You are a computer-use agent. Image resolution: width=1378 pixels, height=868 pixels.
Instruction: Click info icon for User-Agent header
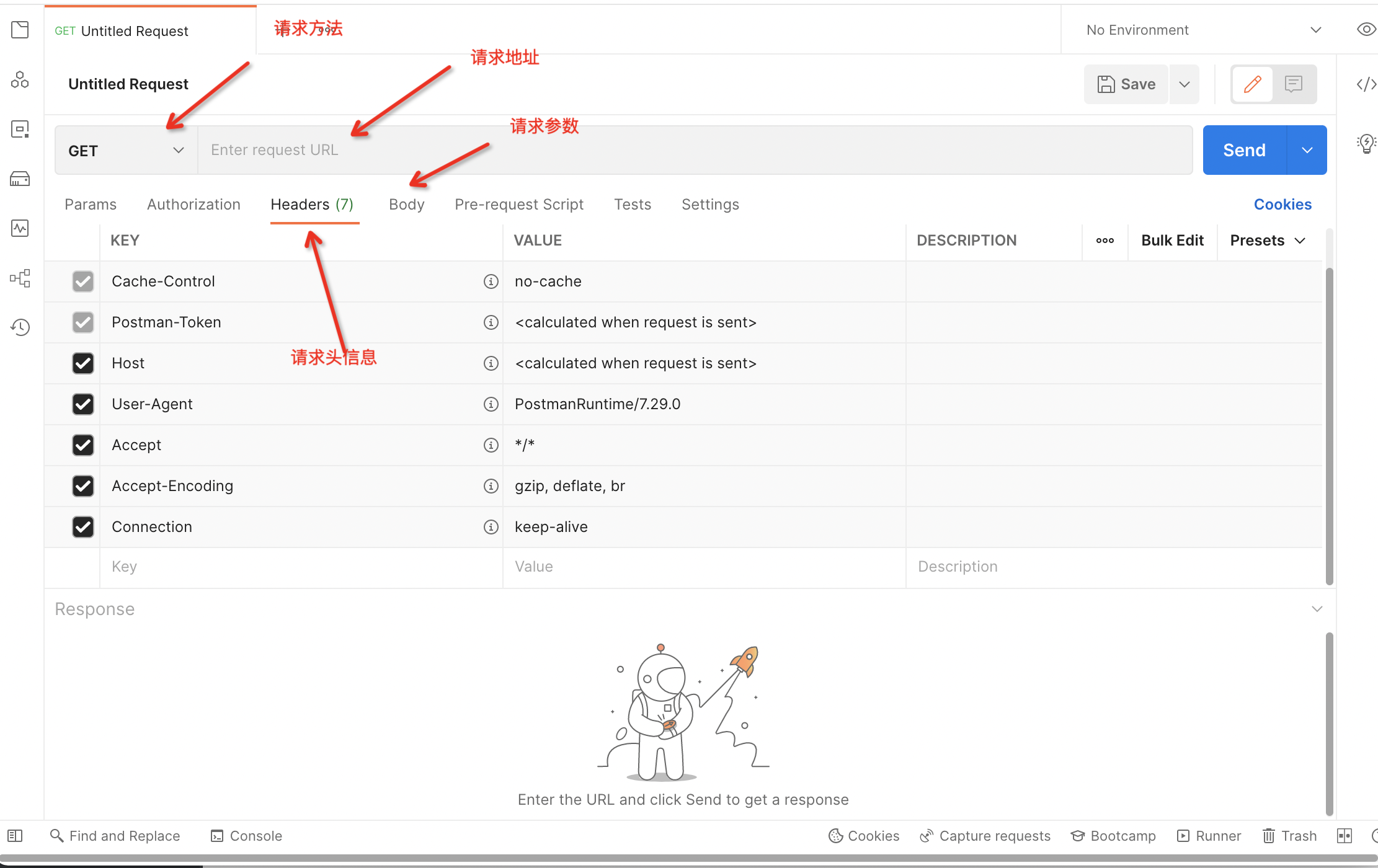tap(491, 404)
